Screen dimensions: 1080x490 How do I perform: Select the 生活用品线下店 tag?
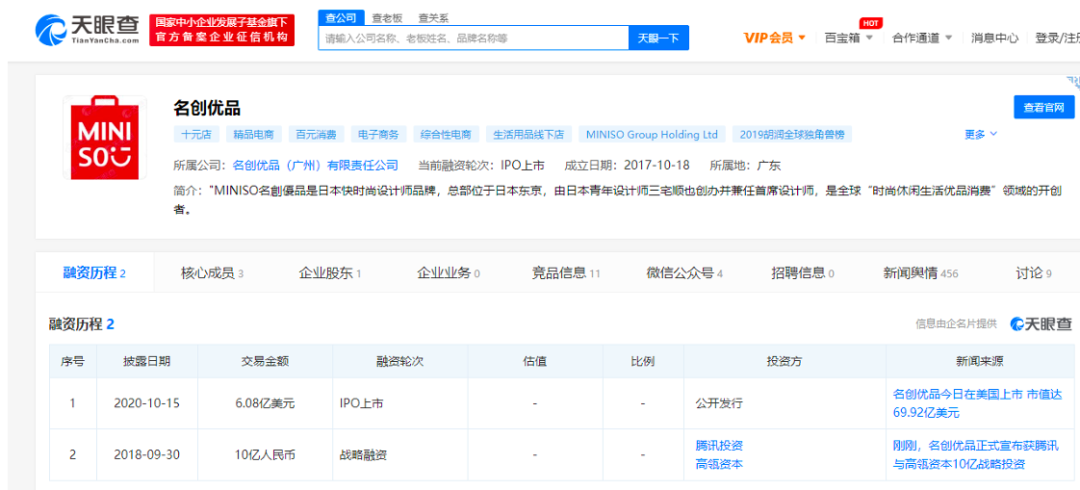(x=529, y=134)
